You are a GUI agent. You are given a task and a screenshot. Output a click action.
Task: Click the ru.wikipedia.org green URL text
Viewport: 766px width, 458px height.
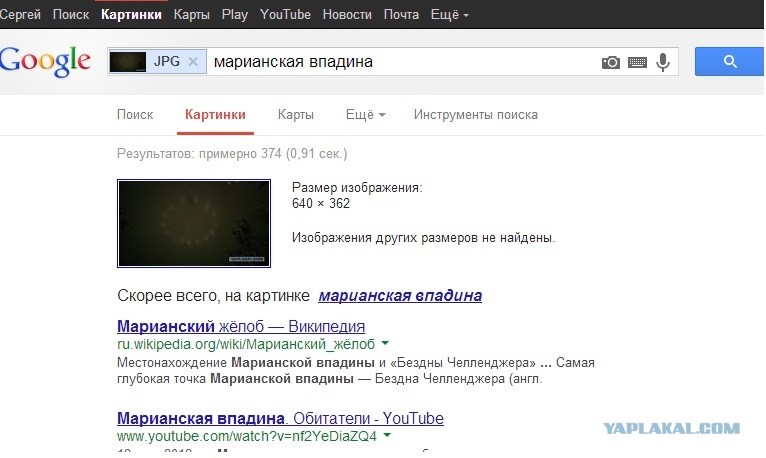(246, 344)
